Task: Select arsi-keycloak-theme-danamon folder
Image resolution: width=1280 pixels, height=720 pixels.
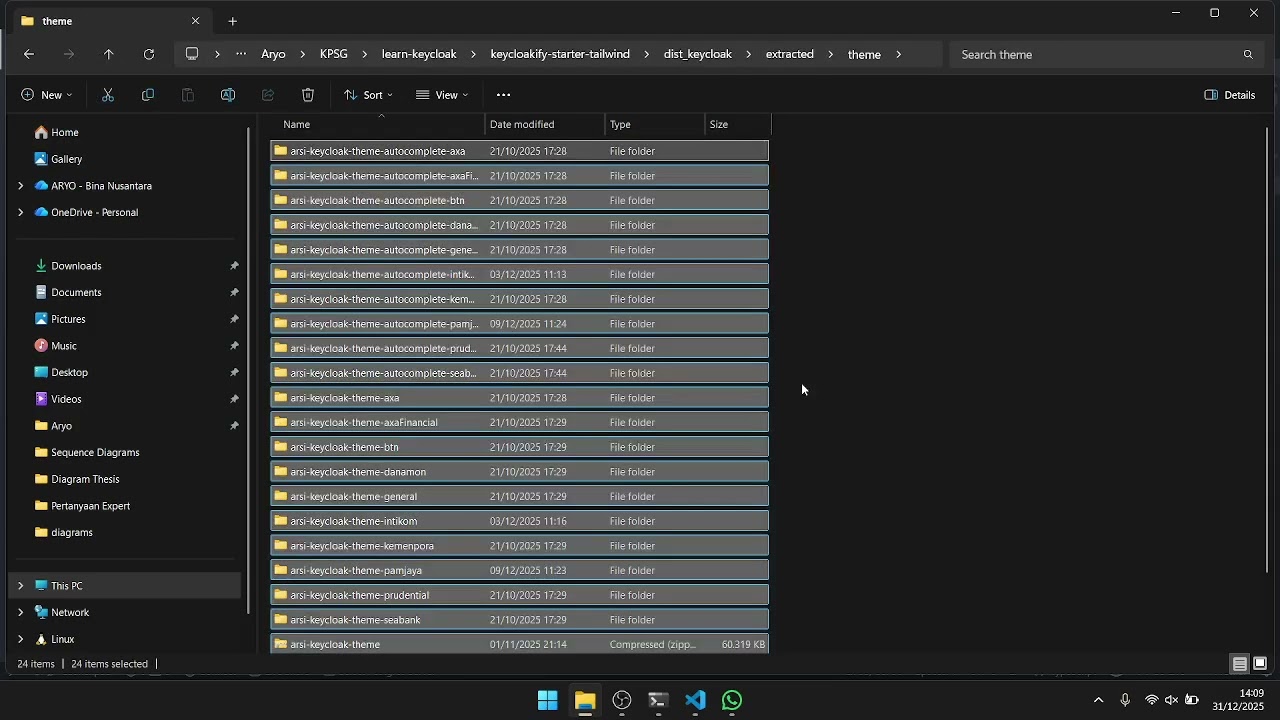Action: coord(520,472)
